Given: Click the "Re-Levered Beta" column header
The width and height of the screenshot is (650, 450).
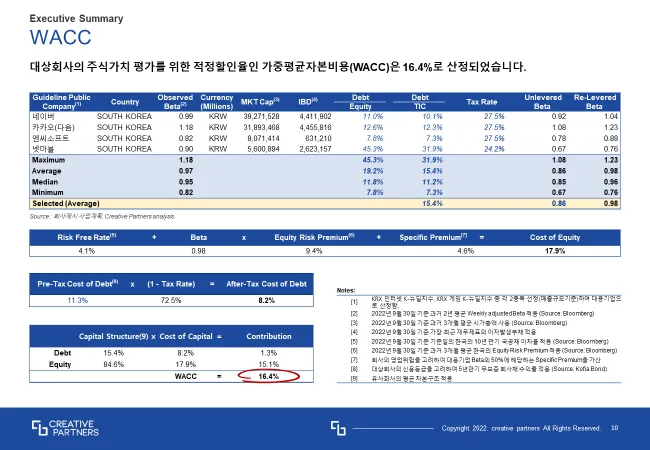Looking at the screenshot, I should point(594,102).
